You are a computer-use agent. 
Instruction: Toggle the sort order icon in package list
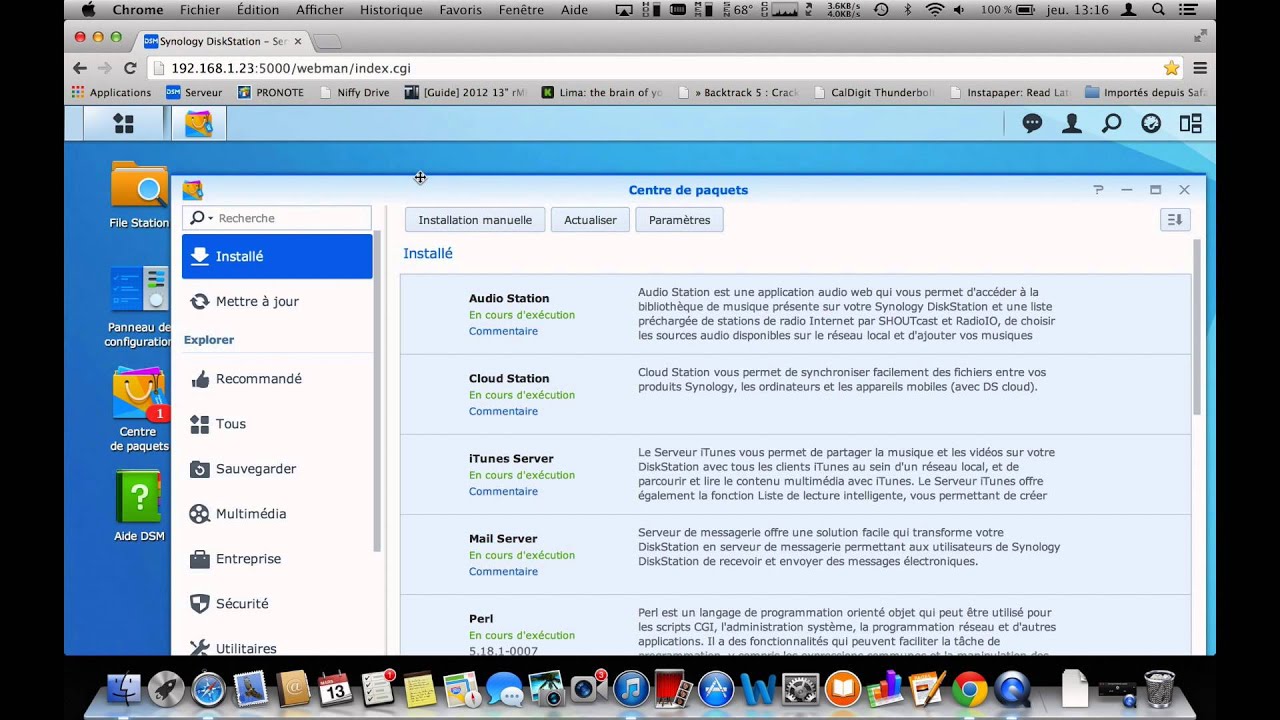click(x=1175, y=220)
